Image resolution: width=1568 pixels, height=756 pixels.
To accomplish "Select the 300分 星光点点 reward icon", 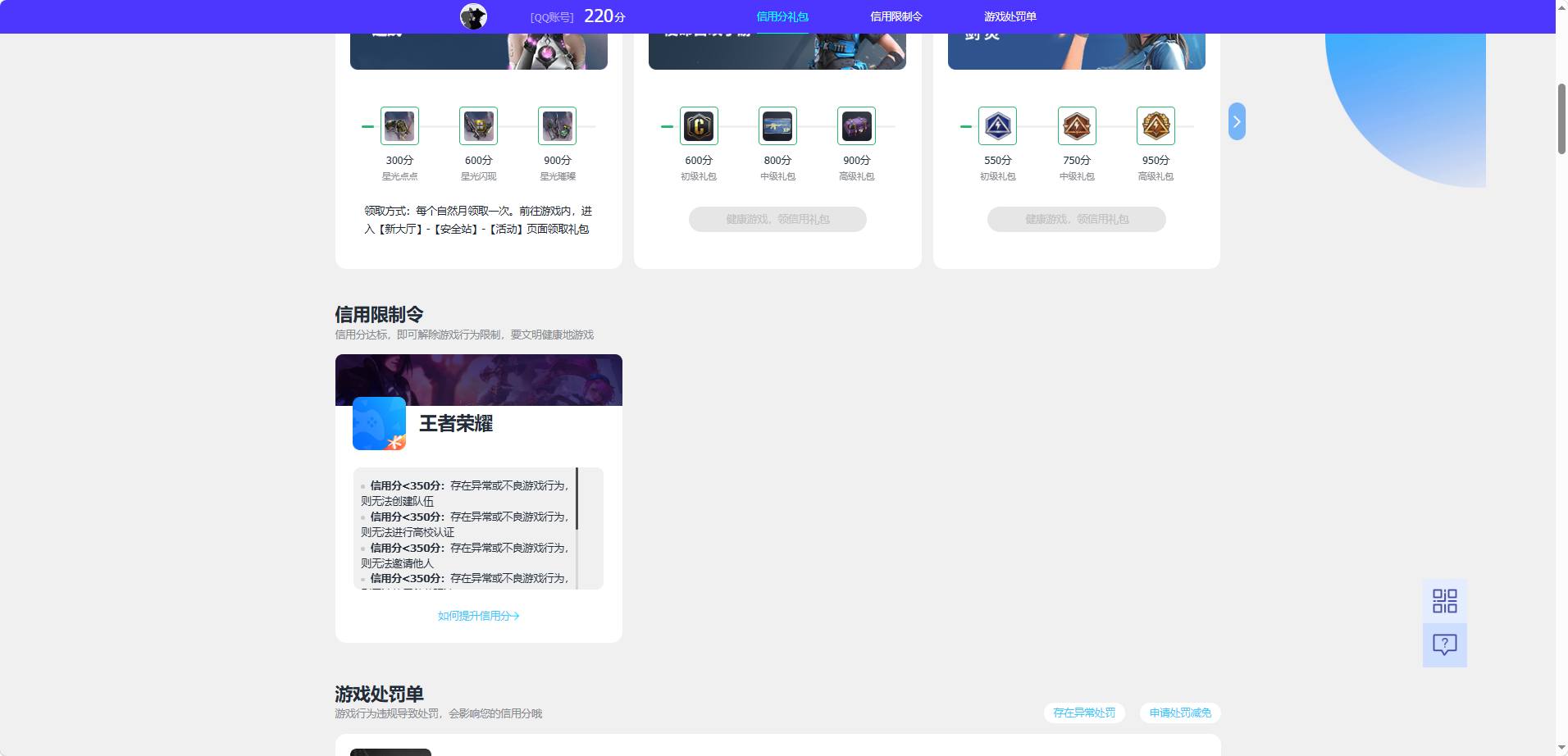I will 399,126.
